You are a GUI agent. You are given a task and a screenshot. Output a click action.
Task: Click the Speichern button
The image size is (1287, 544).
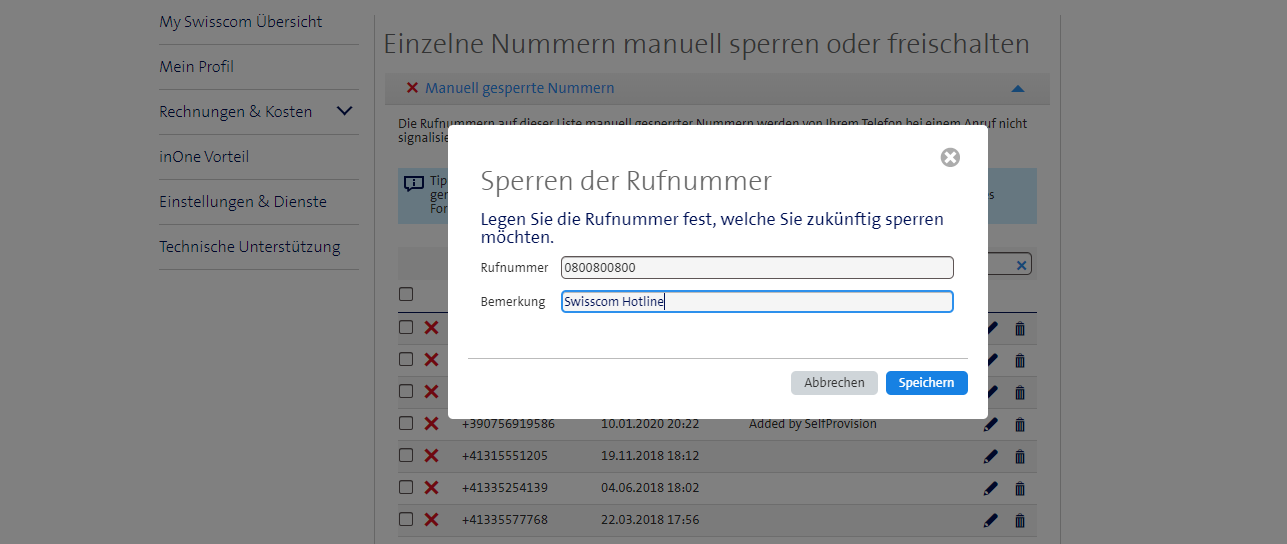click(x=926, y=383)
